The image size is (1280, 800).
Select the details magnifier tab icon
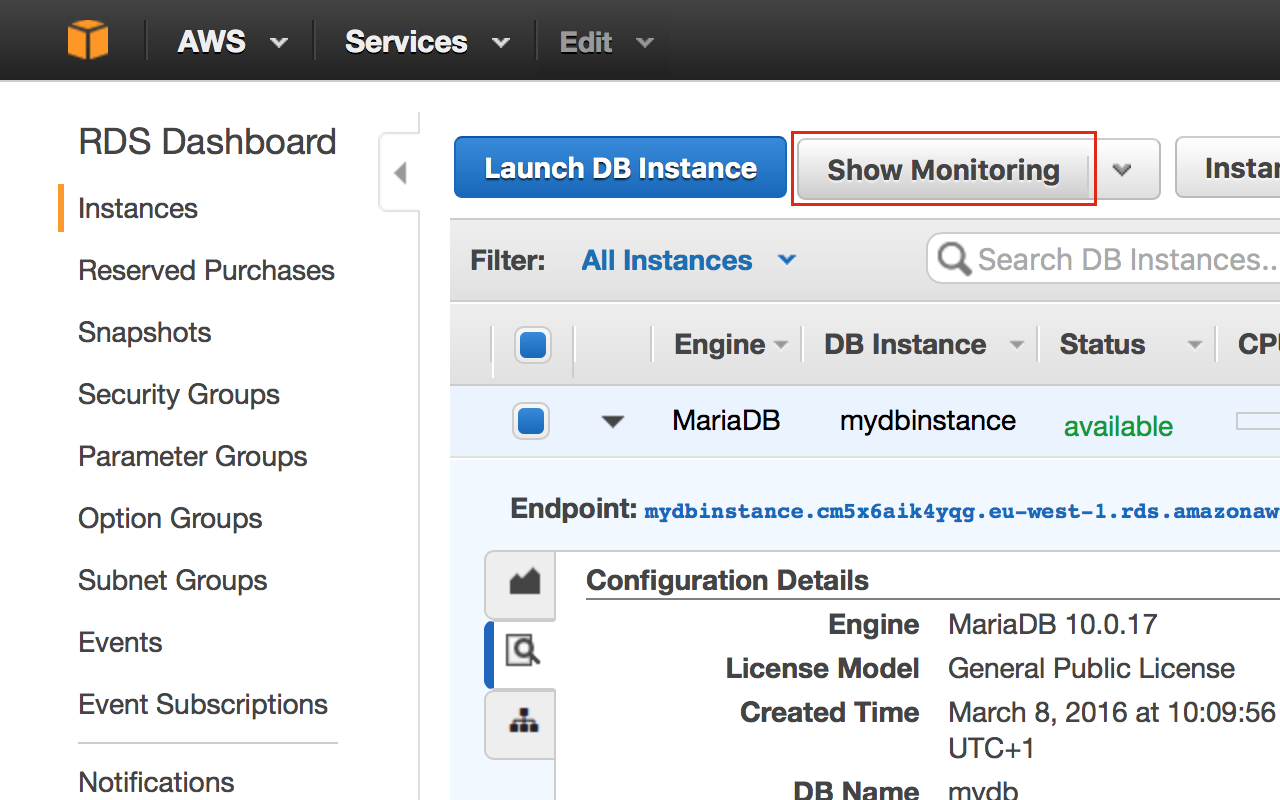[524, 651]
